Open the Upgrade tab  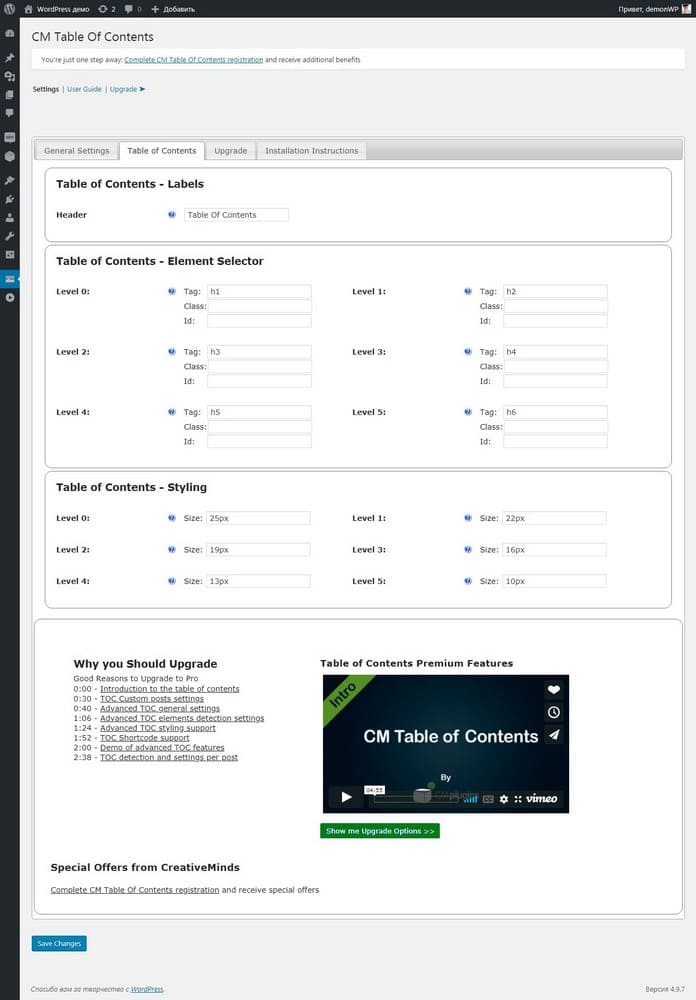[230, 151]
